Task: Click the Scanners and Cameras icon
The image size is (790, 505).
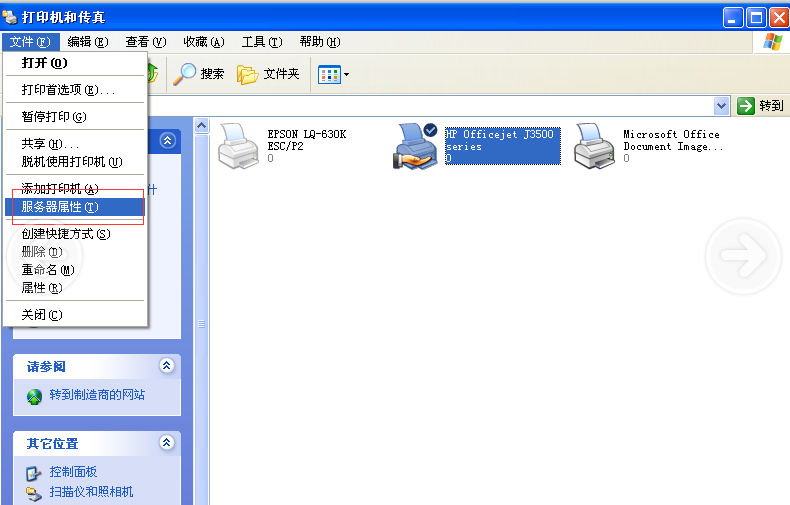Action: [34, 492]
